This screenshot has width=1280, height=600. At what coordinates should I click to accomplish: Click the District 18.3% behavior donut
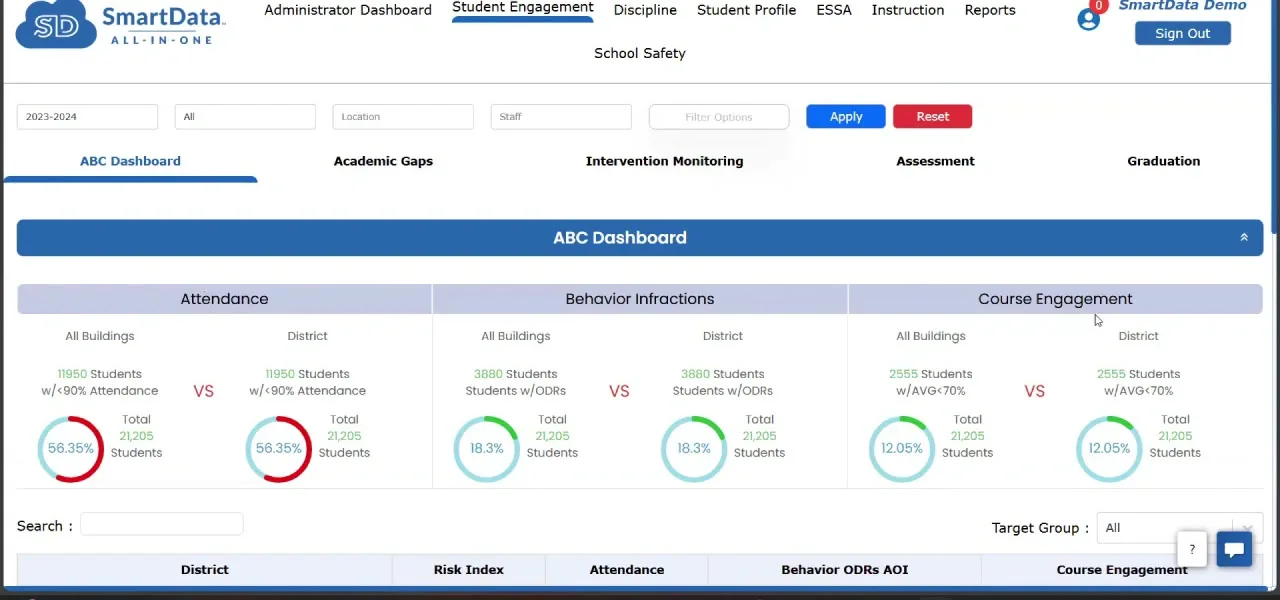point(695,449)
